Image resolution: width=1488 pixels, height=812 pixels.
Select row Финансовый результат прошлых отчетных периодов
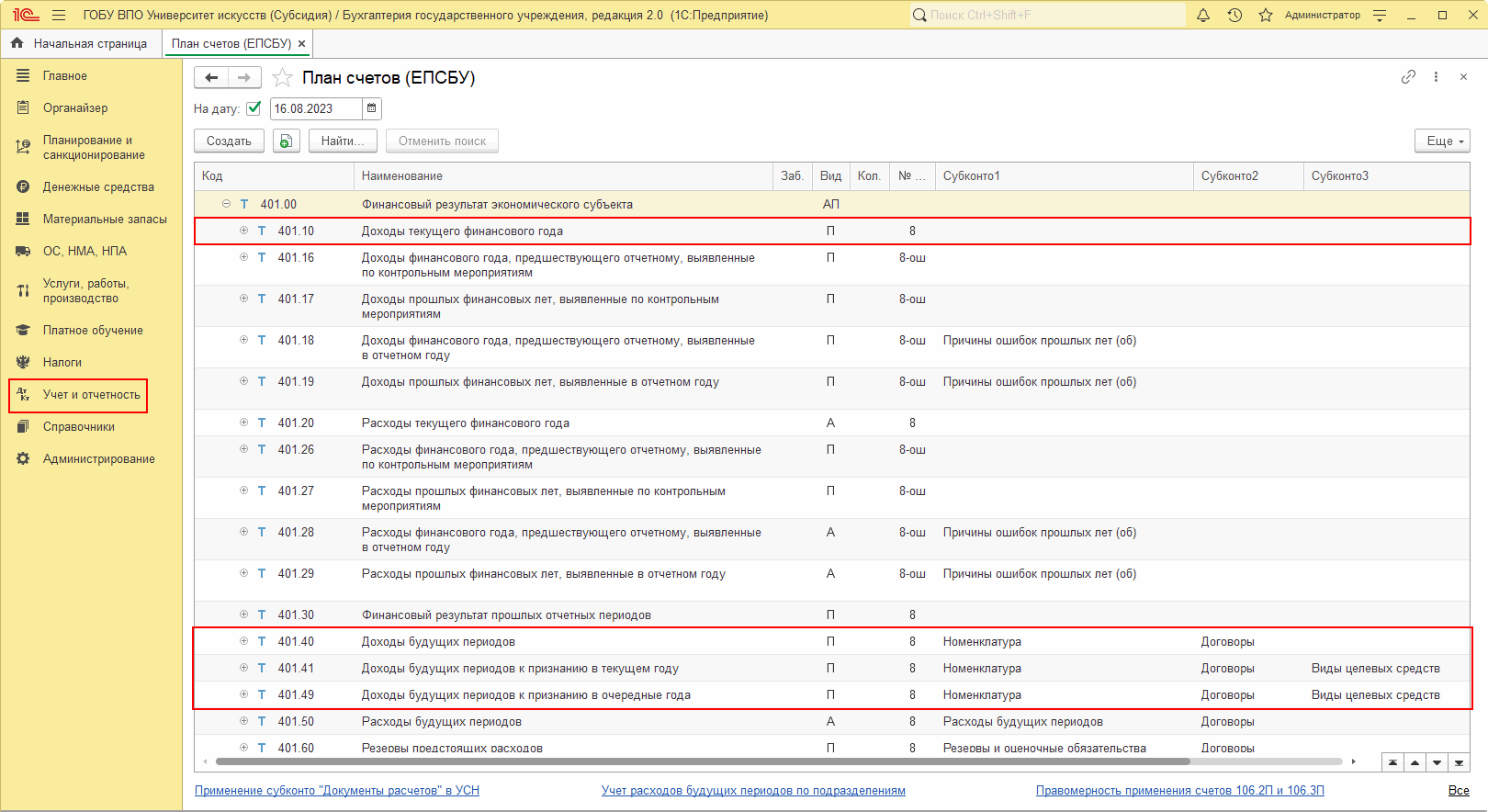click(x=832, y=615)
